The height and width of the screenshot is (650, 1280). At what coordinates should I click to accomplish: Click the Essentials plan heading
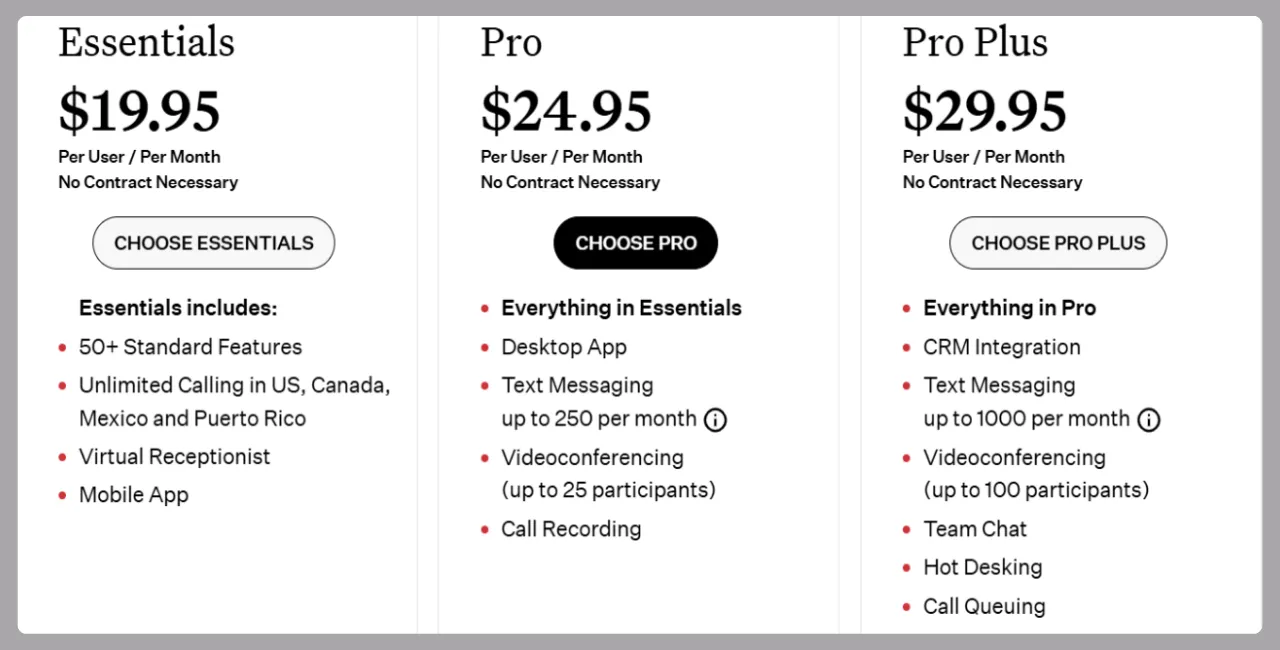pyautogui.click(x=146, y=42)
